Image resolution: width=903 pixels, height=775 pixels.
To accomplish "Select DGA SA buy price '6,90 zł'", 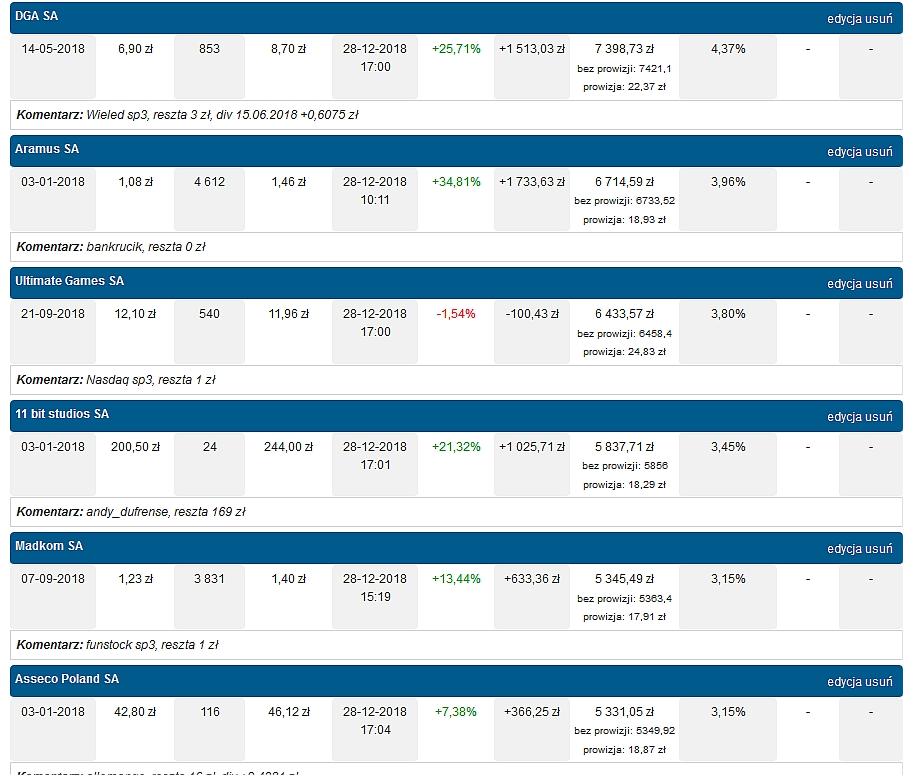I will point(135,49).
